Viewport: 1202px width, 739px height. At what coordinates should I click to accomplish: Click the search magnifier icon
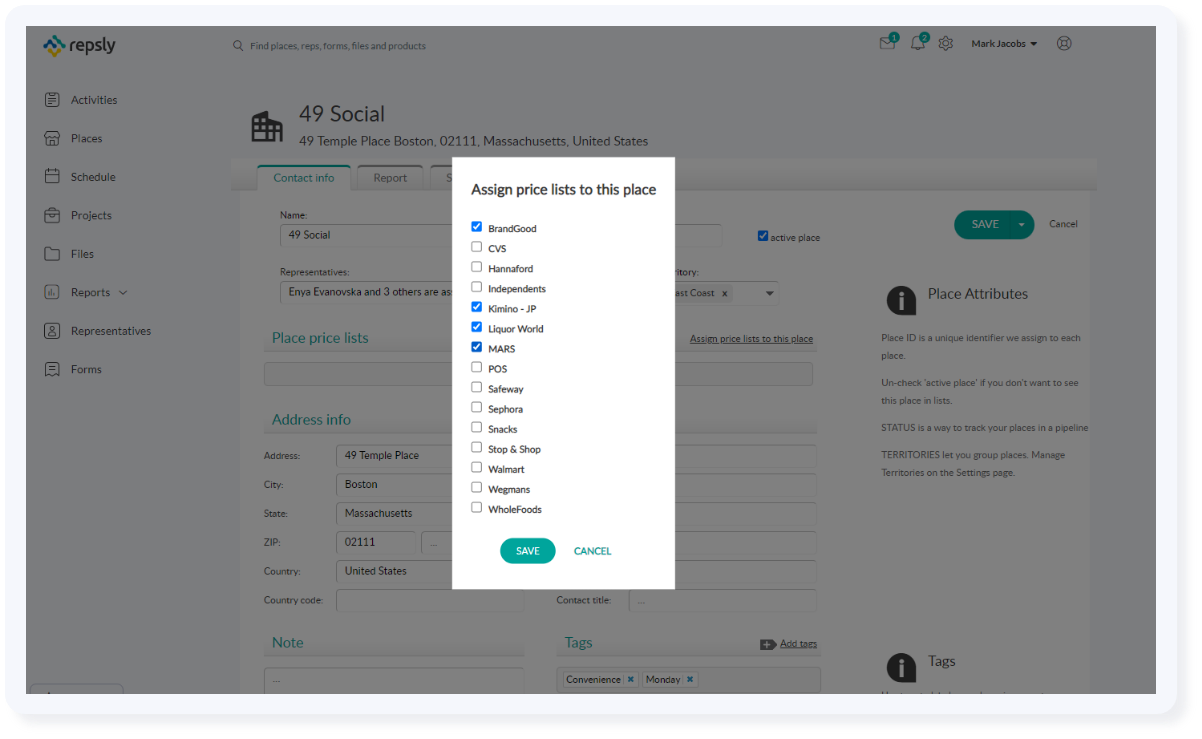pyautogui.click(x=238, y=45)
